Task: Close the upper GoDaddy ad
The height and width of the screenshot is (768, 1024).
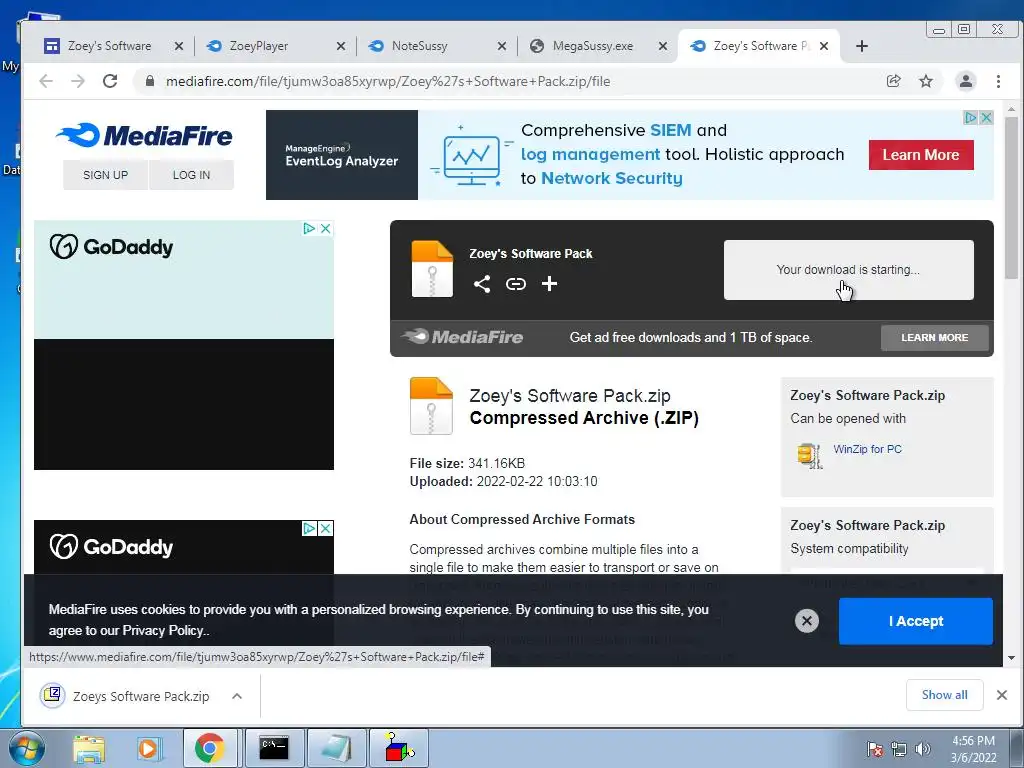Action: tap(325, 229)
